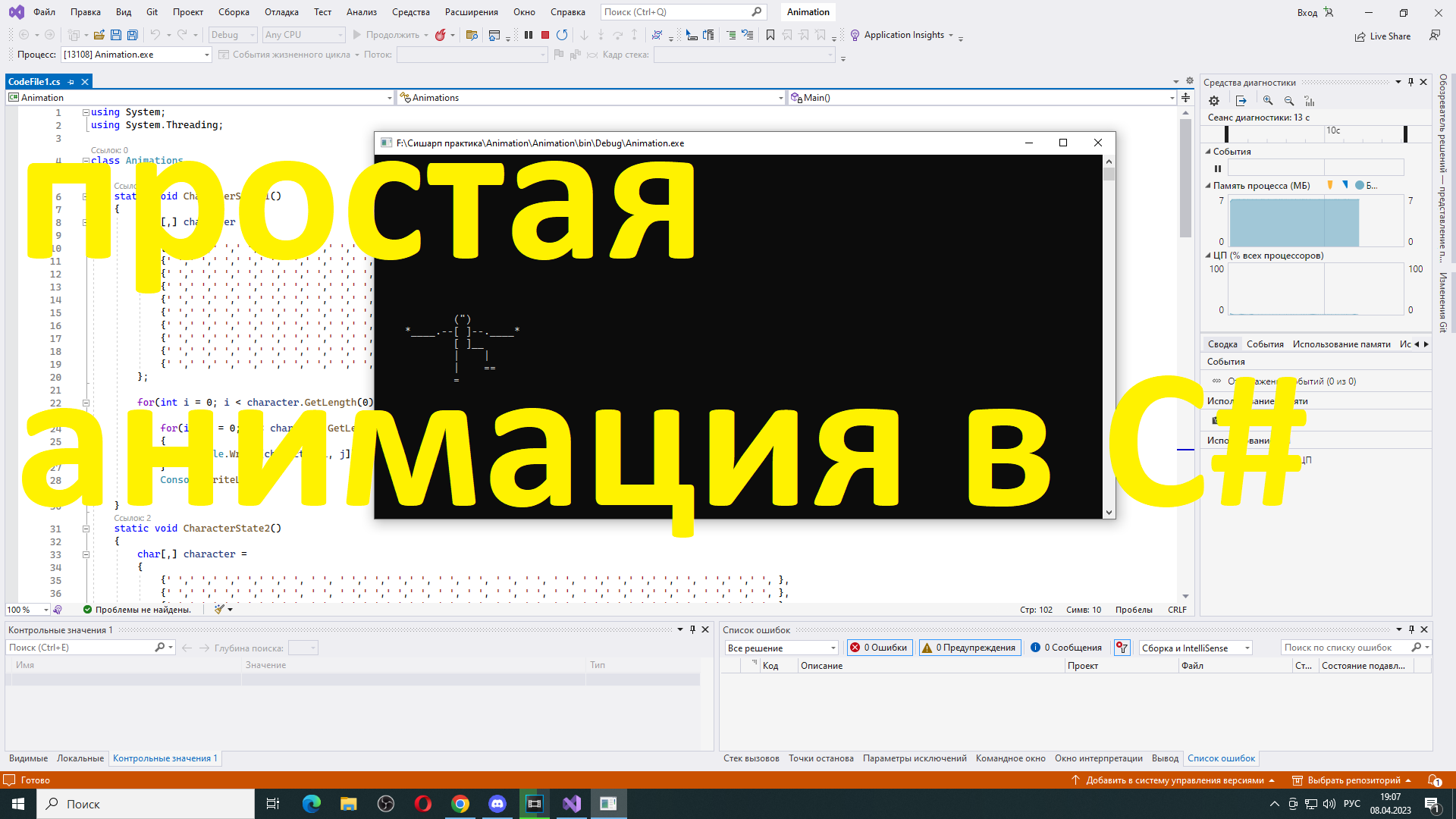
Task: Click the save file disk icon
Action: tap(115, 34)
